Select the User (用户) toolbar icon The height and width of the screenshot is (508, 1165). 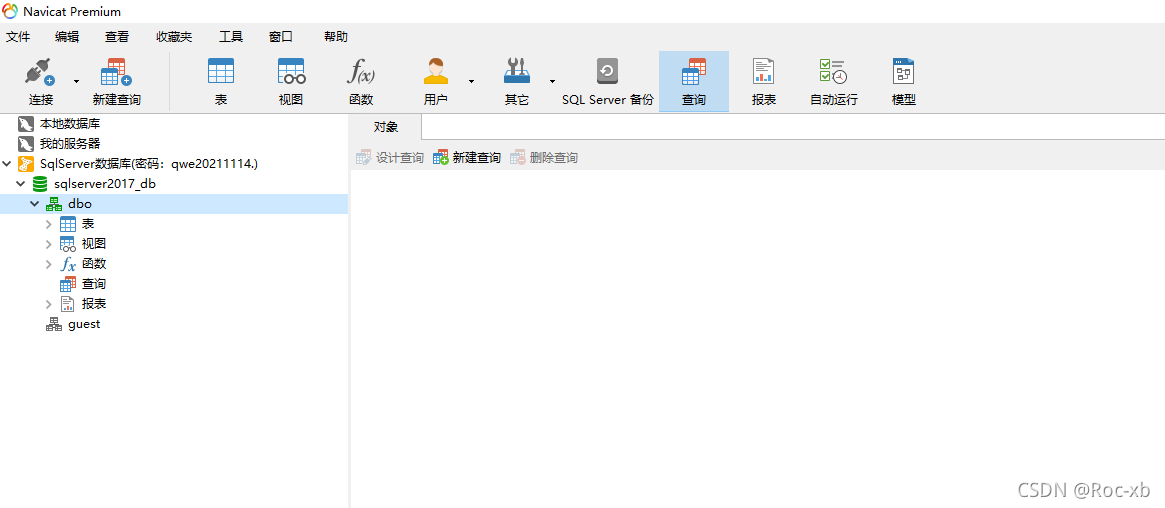click(435, 82)
